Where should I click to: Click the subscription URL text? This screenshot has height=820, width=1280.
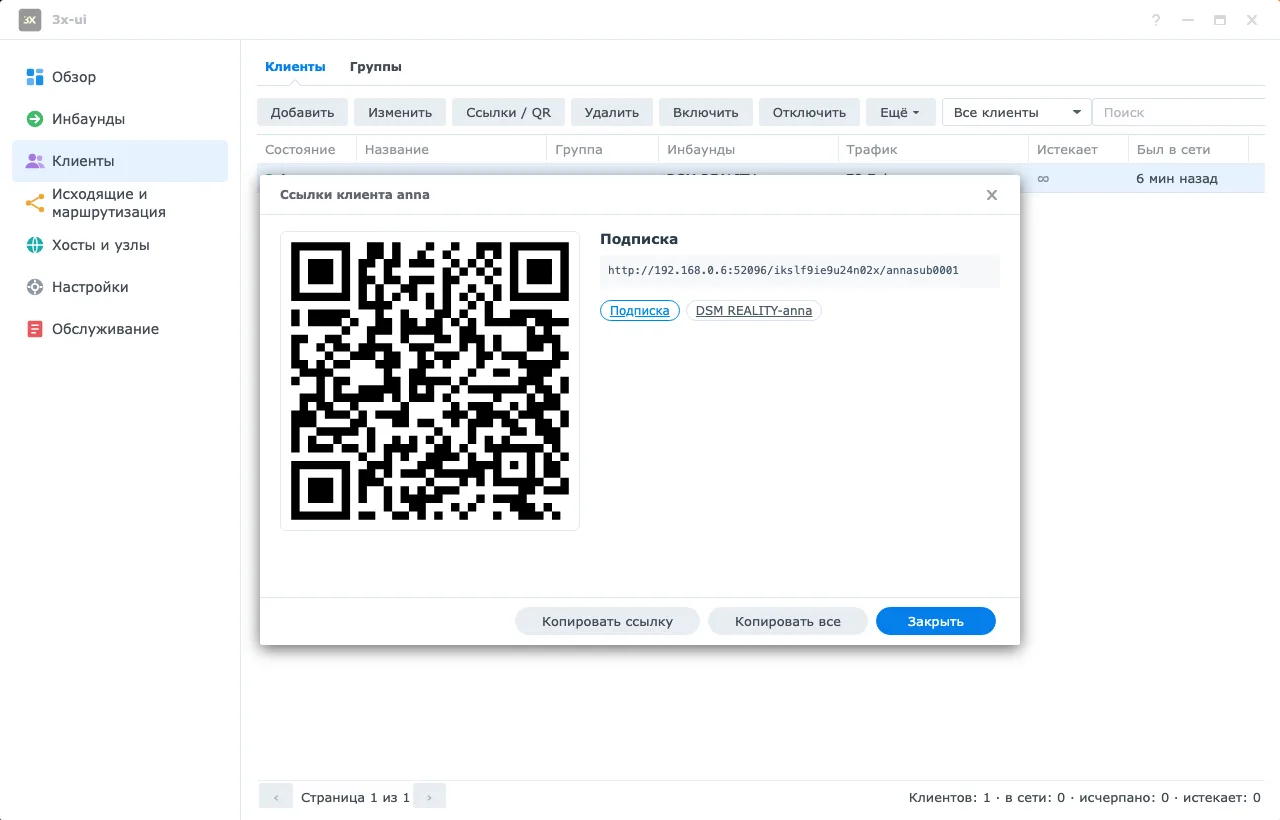point(783,270)
